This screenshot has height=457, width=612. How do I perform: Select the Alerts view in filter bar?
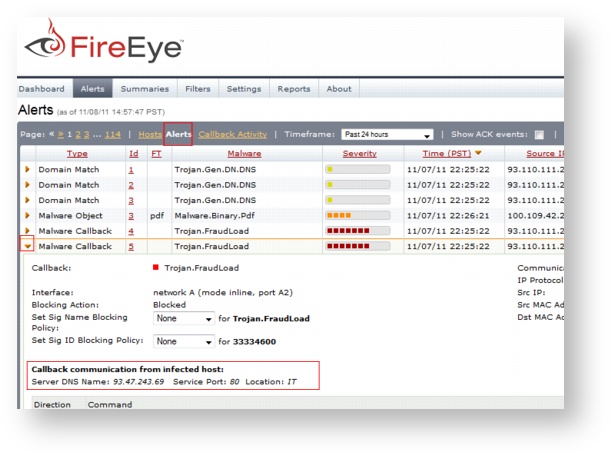[178, 134]
